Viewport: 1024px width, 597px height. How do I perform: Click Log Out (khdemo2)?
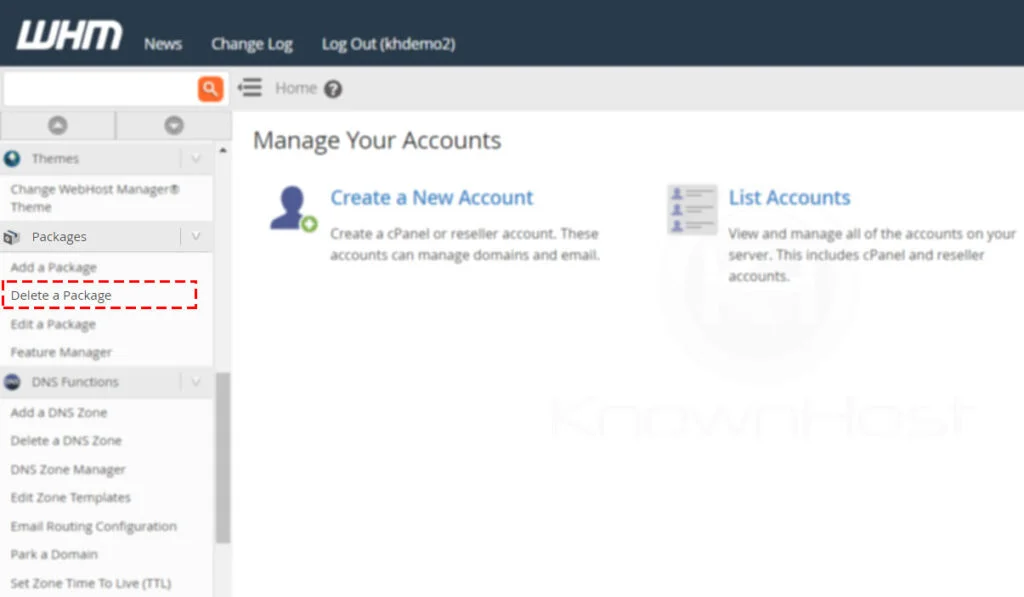pyautogui.click(x=388, y=44)
